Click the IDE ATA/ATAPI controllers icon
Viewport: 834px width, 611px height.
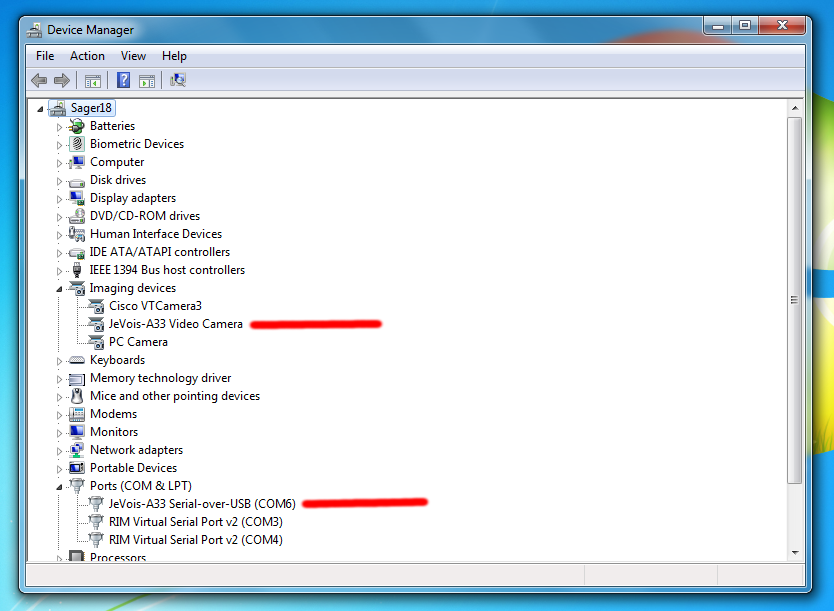pos(77,253)
